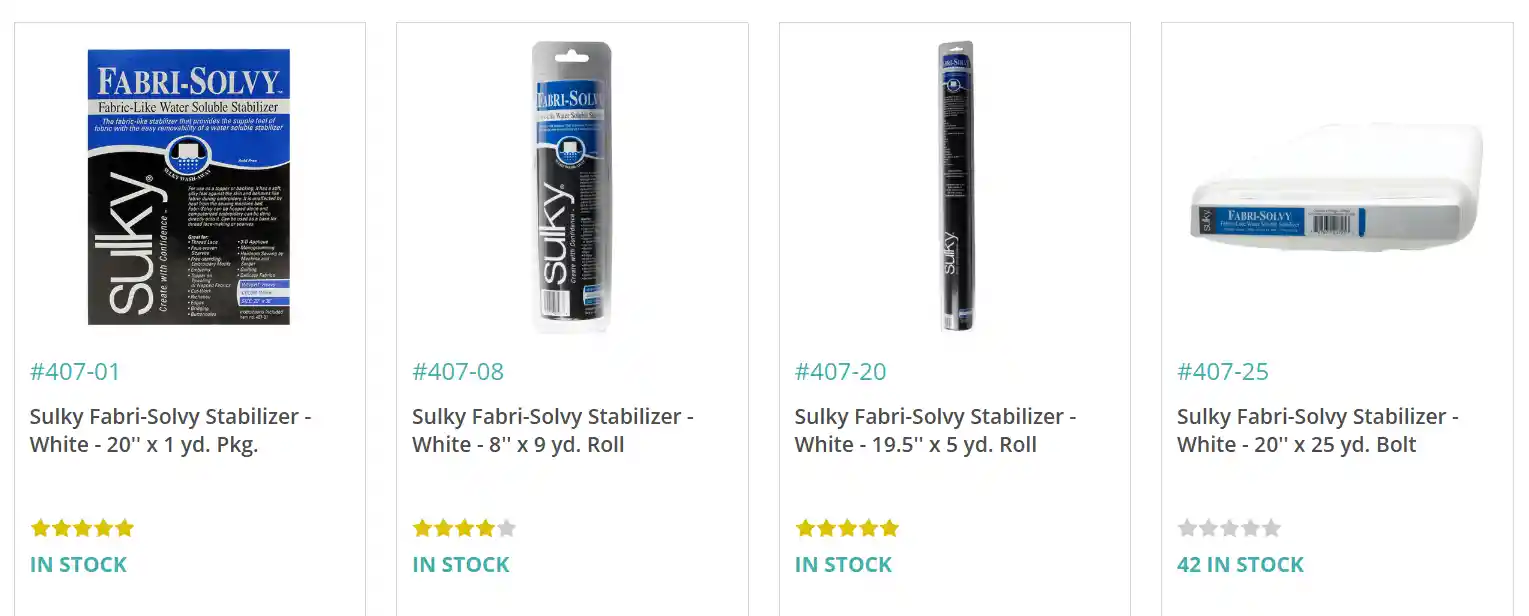The image size is (1529, 616).
Task: Click item number #407-20
Action: pyautogui.click(x=841, y=372)
